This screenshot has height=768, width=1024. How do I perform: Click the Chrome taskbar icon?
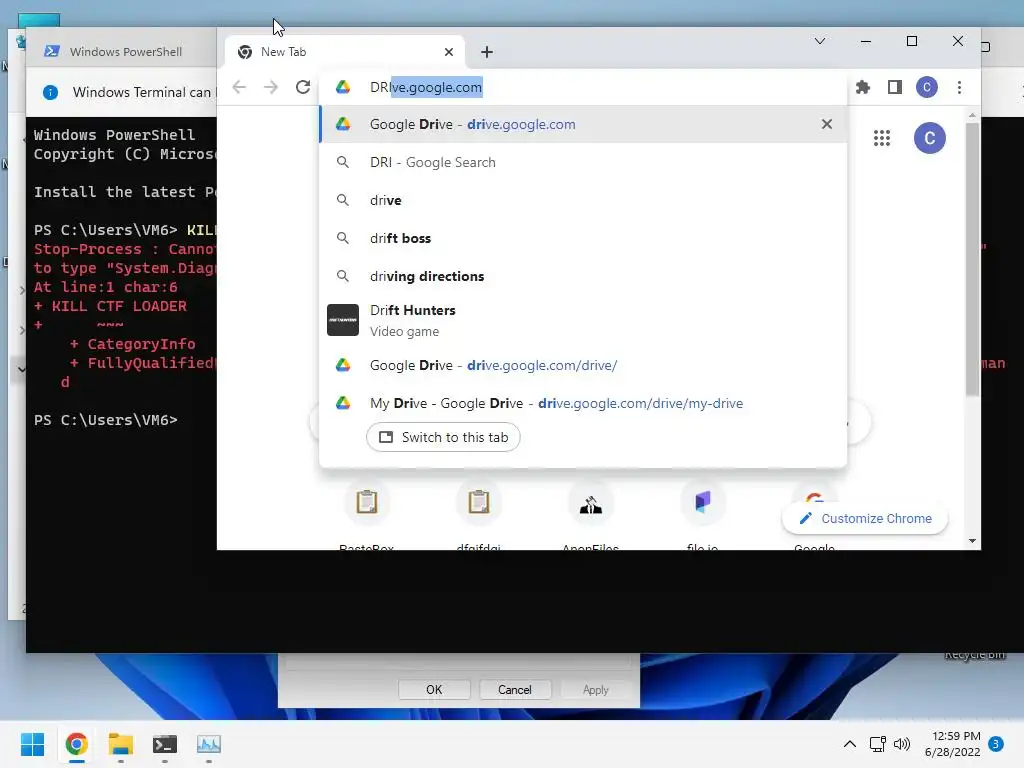click(x=76, y=744)
